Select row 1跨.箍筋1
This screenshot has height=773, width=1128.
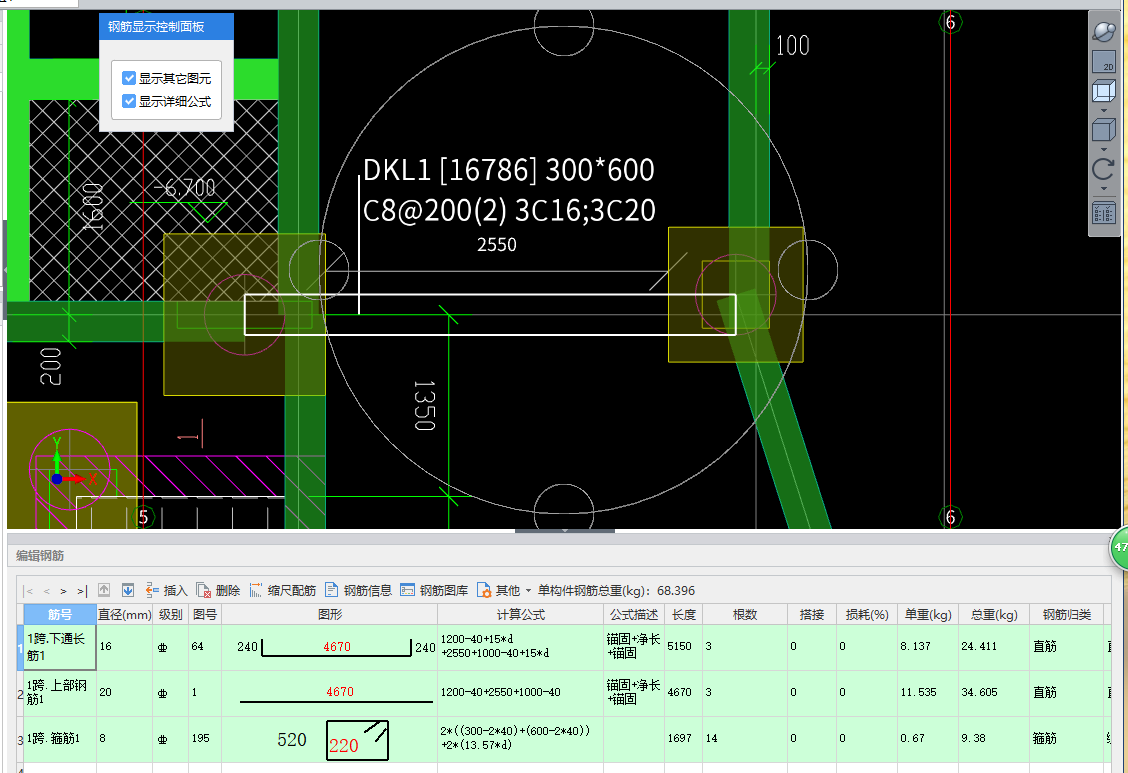click(60, 738)
